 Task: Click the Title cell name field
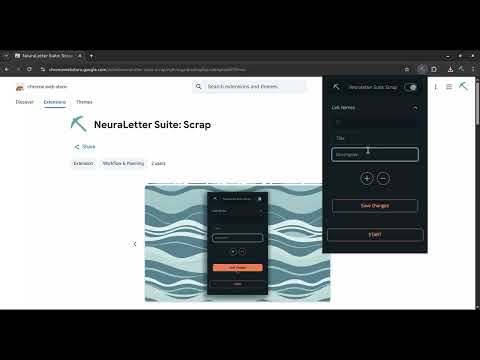tap(375, 138)
